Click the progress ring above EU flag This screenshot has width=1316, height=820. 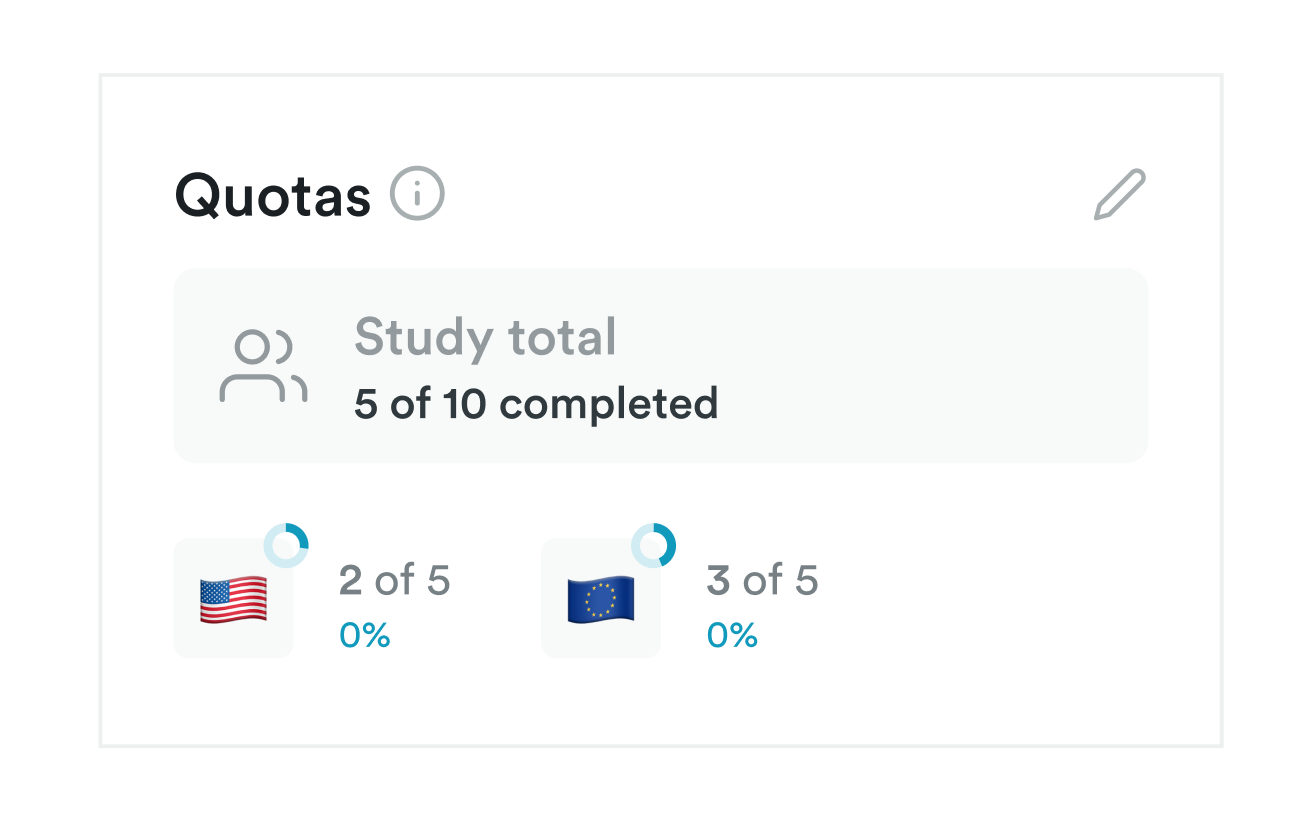[x=653, y=545]
